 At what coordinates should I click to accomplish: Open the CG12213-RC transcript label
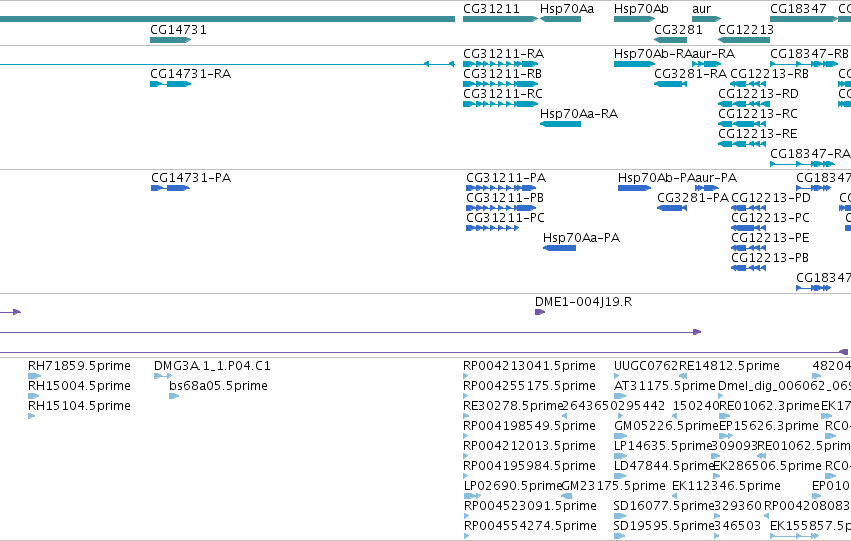[758, 114]
